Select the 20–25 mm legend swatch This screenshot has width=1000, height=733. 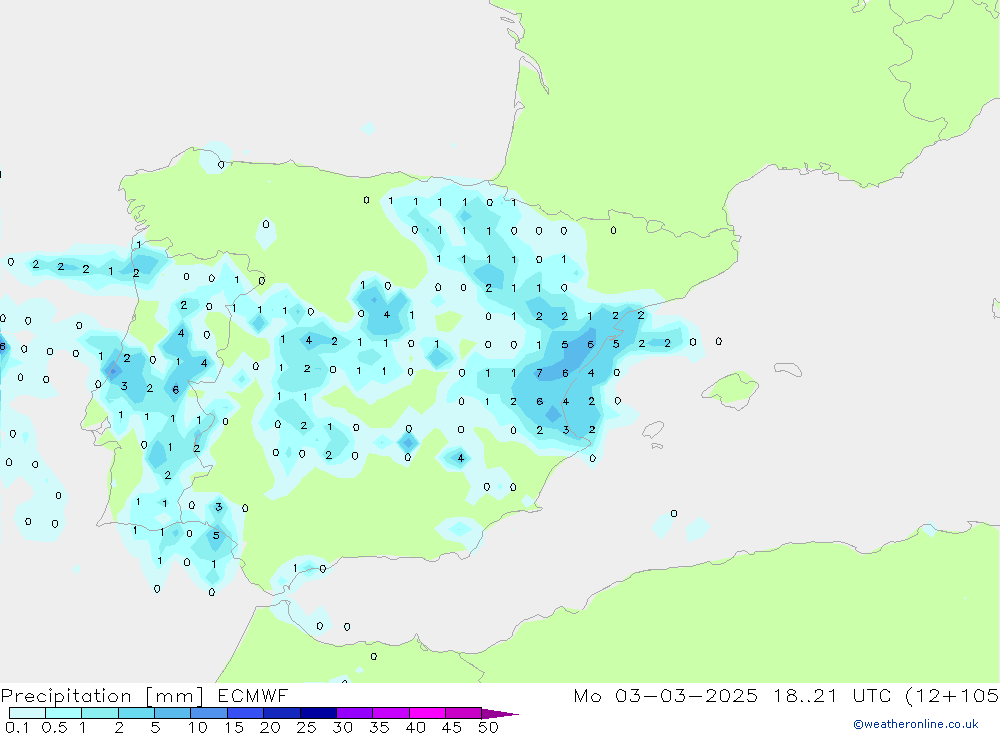click(281, 713)
